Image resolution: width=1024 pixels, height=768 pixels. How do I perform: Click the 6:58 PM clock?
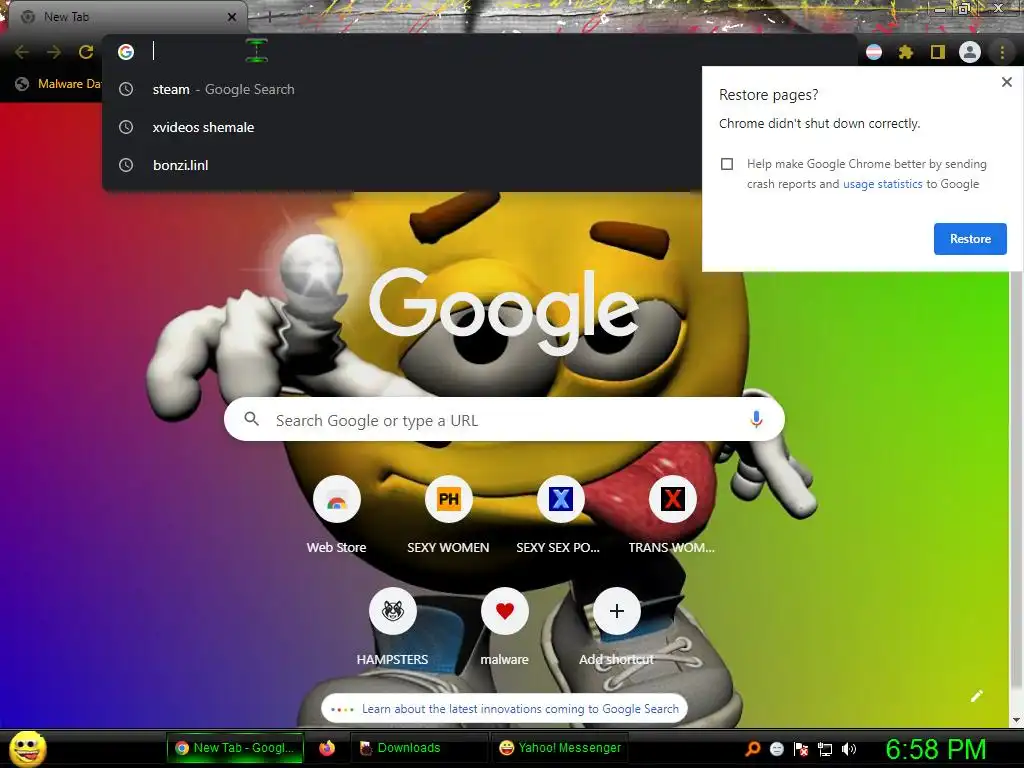click(x=935, y=749)
